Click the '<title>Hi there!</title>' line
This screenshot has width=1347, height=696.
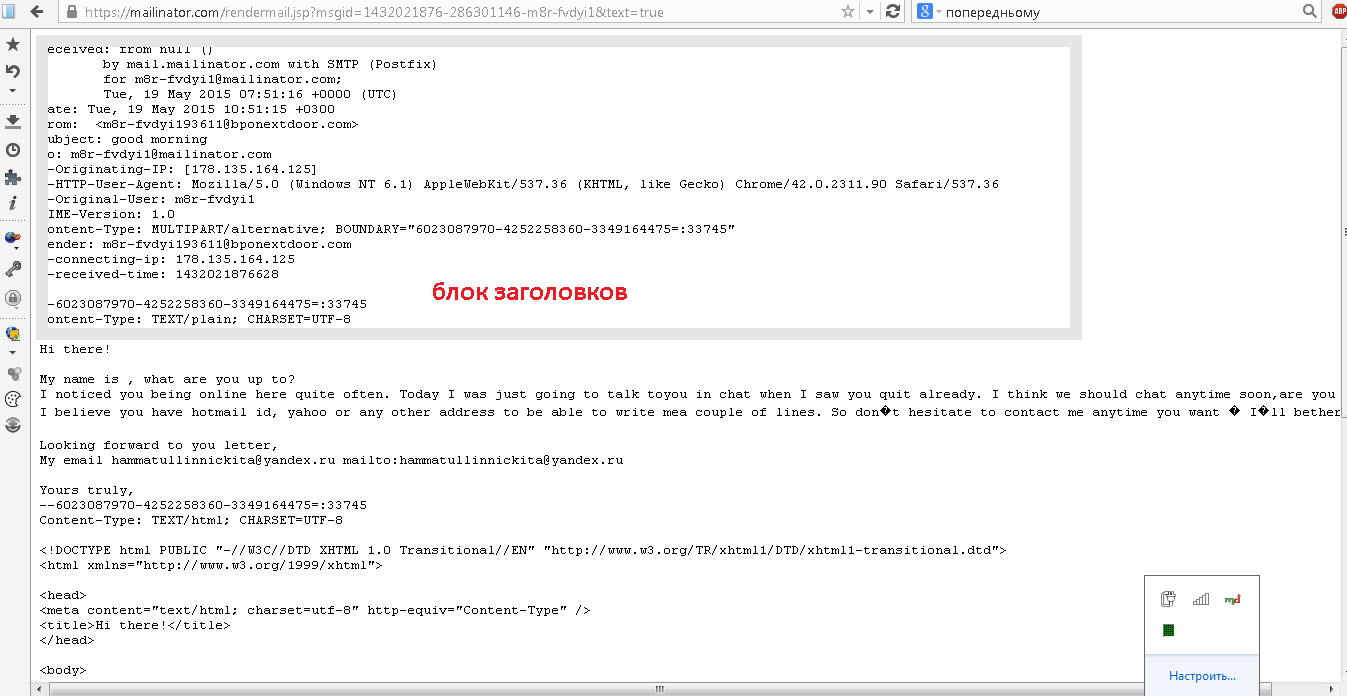tap(135, 625)
